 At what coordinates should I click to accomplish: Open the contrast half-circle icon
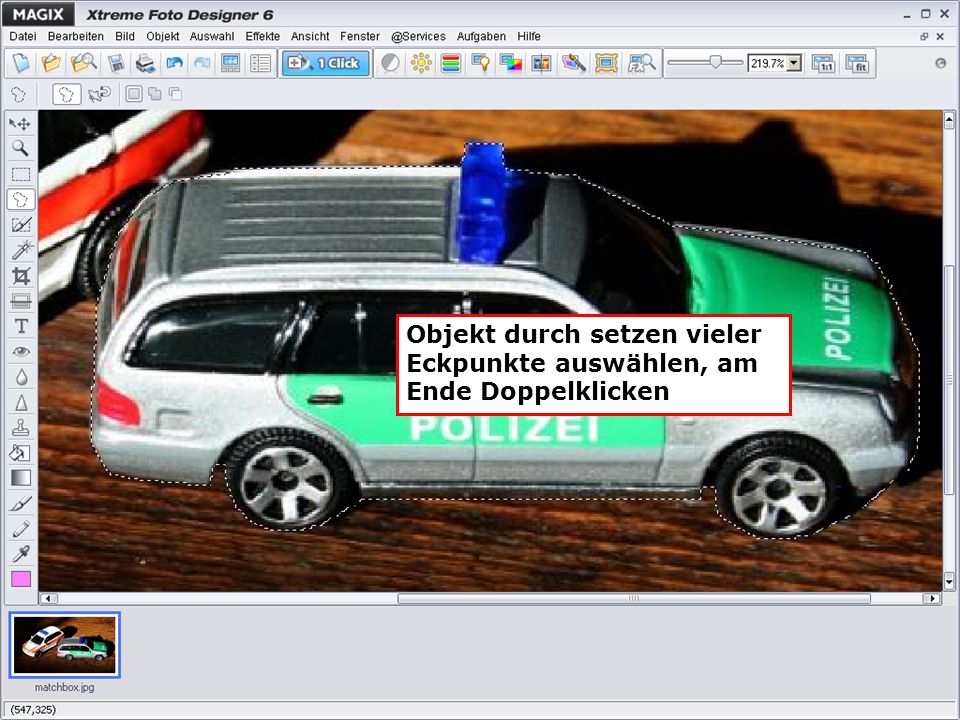[390, 63]
